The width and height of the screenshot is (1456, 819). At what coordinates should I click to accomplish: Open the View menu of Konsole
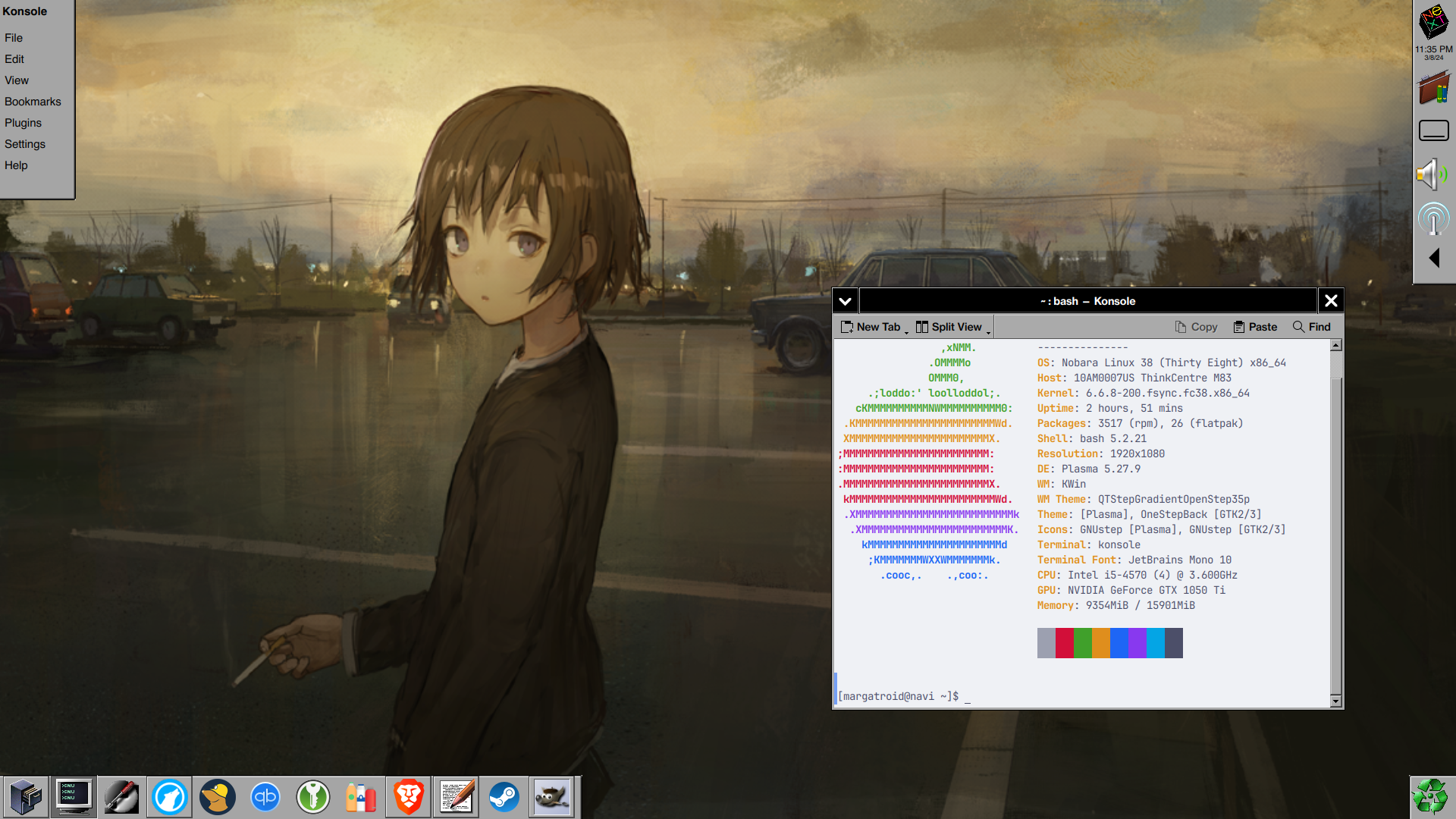pyautogui.click(x=17, y=80)
